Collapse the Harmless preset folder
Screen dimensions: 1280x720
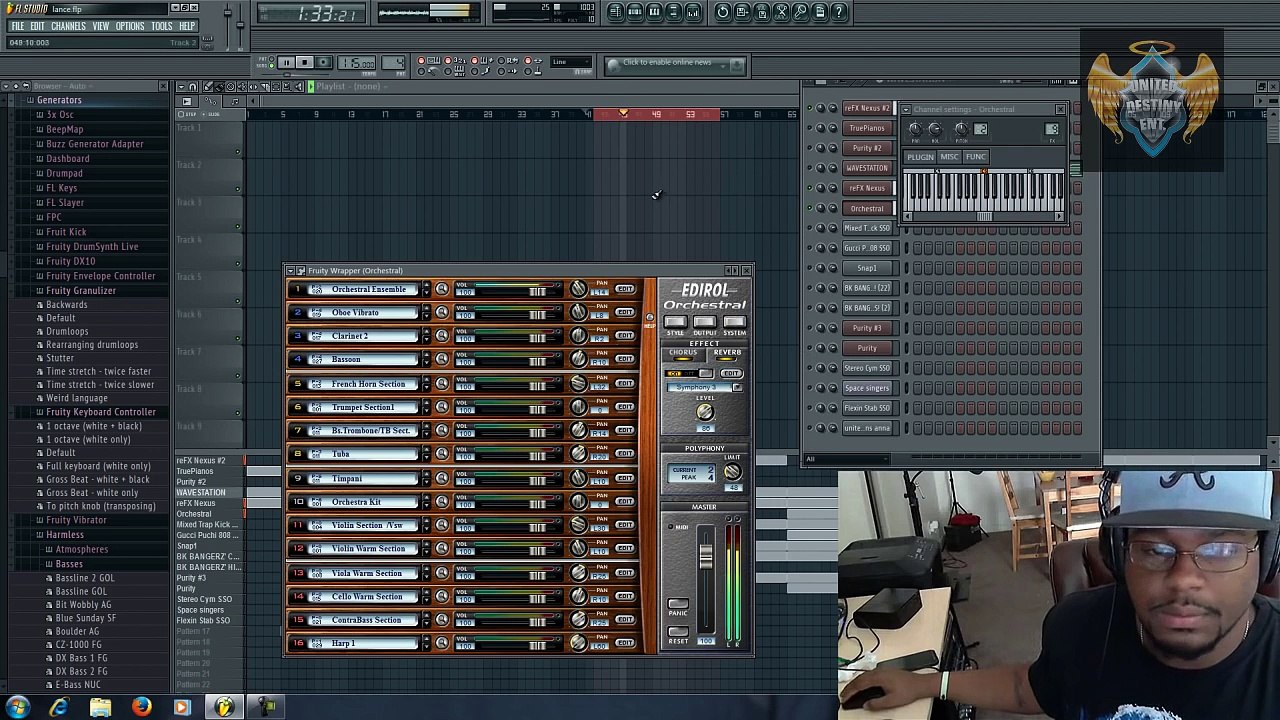[64, 535]
